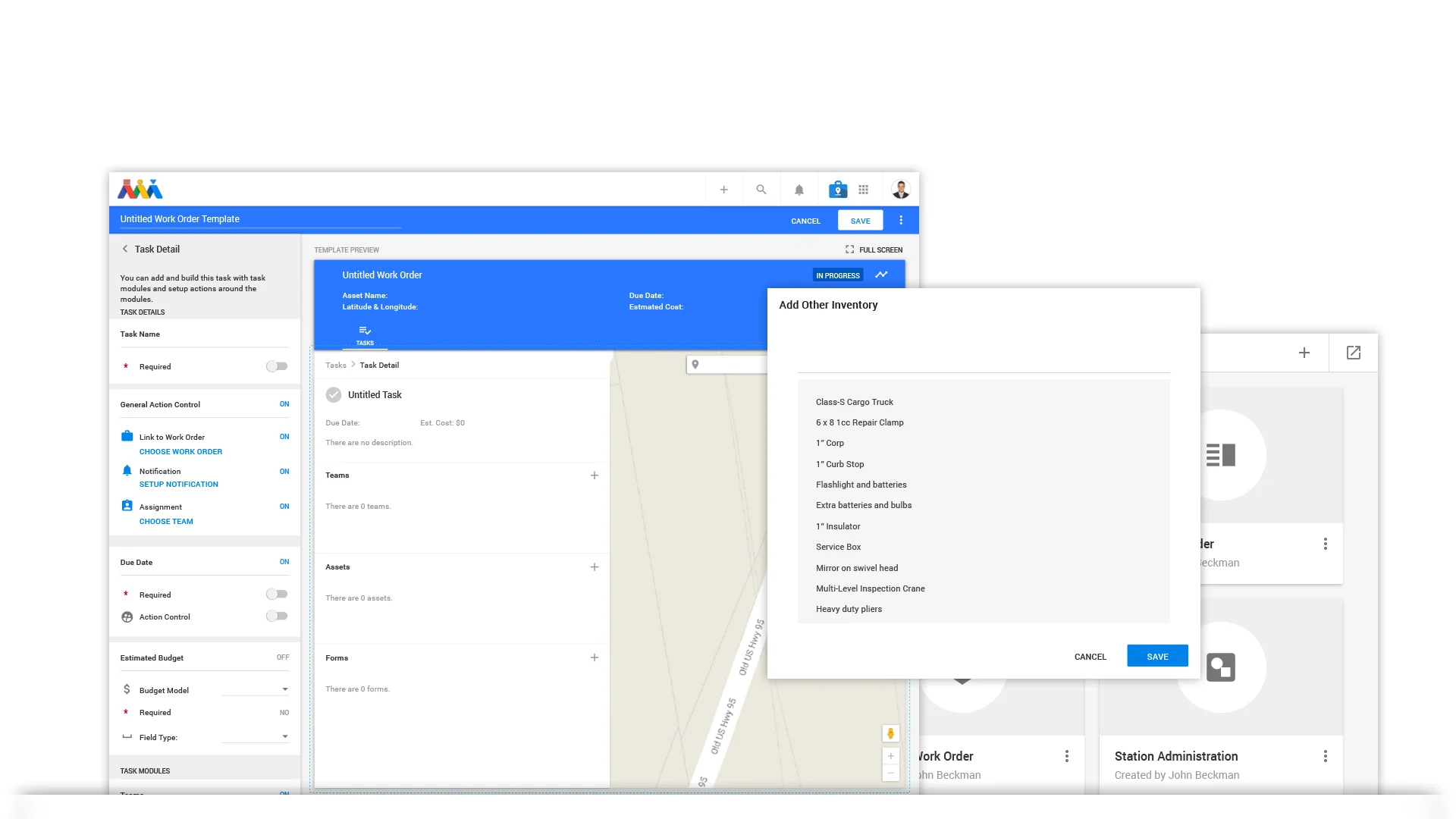Open the Station Administration card menu
This screenshot has height=819, width=1456.
pyautogui.click(x=1326, y=756)
